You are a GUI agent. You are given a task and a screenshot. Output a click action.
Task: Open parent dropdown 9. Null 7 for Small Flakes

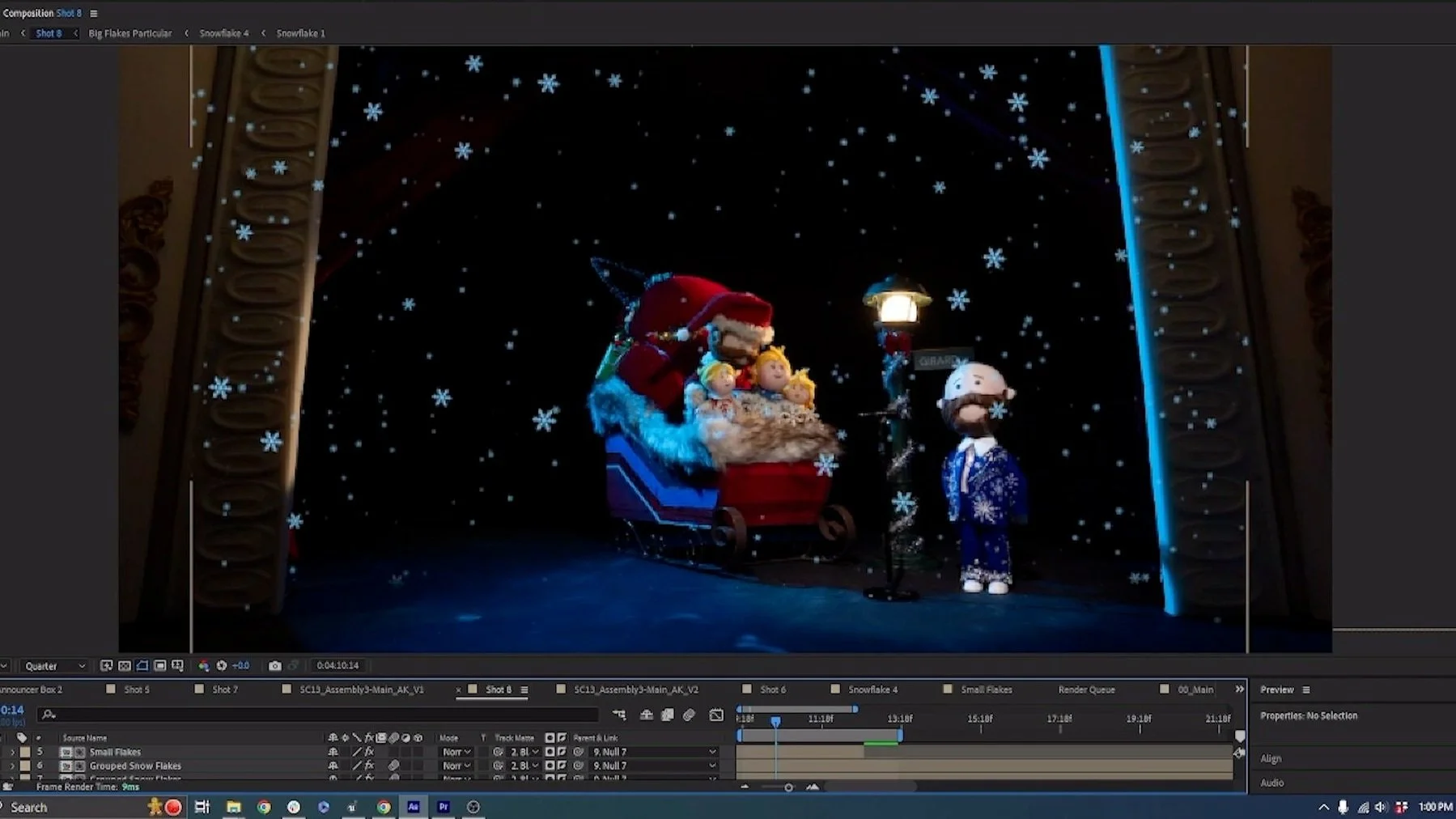(654, 752)
